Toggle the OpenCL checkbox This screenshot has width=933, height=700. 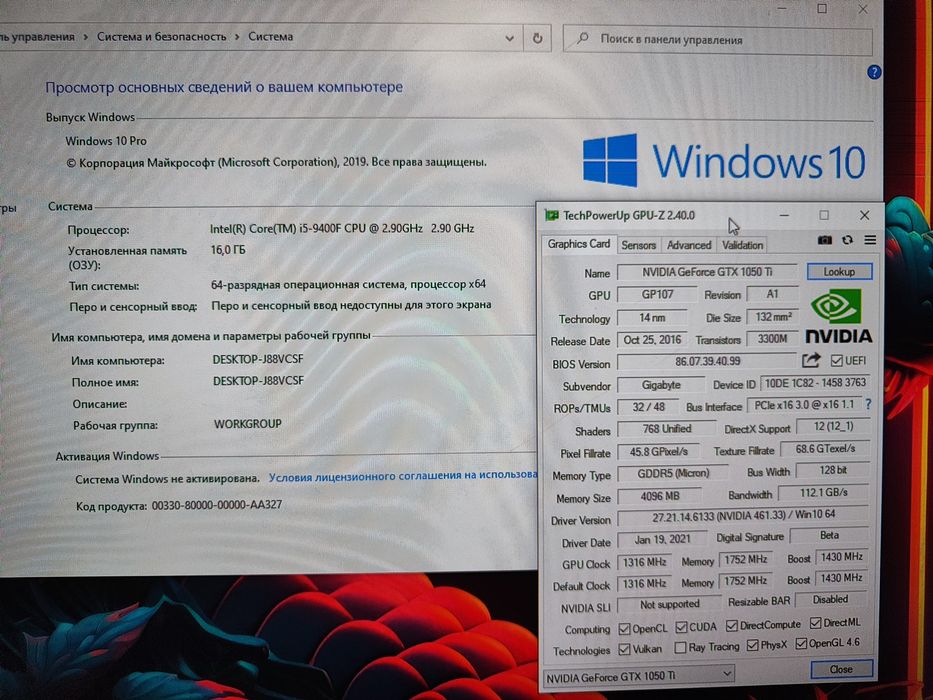tap(624, 629)
